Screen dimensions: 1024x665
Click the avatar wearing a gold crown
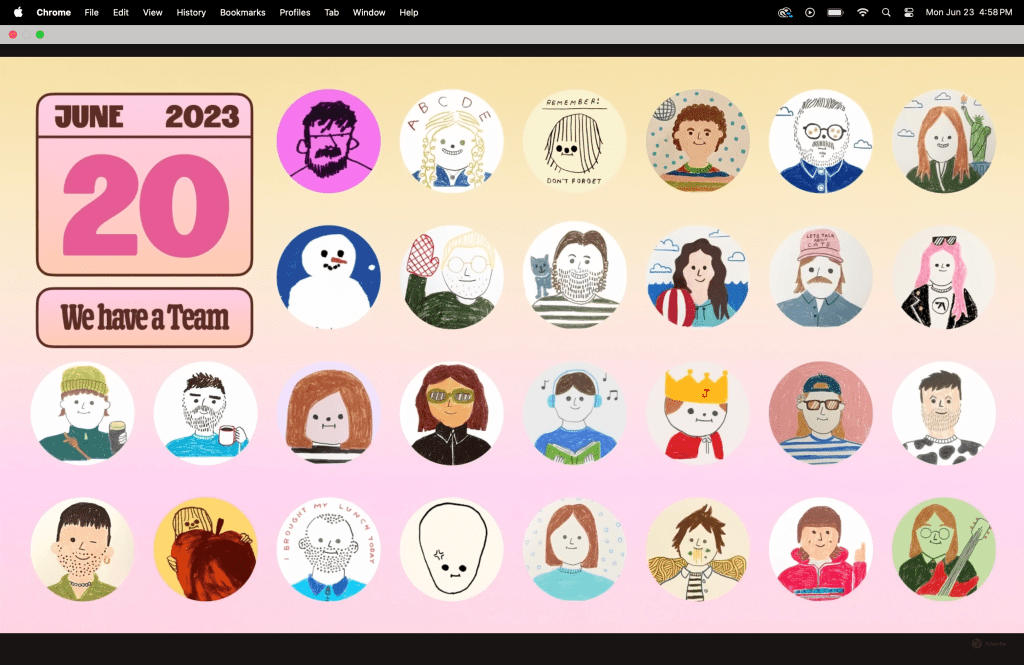point(697,413)
